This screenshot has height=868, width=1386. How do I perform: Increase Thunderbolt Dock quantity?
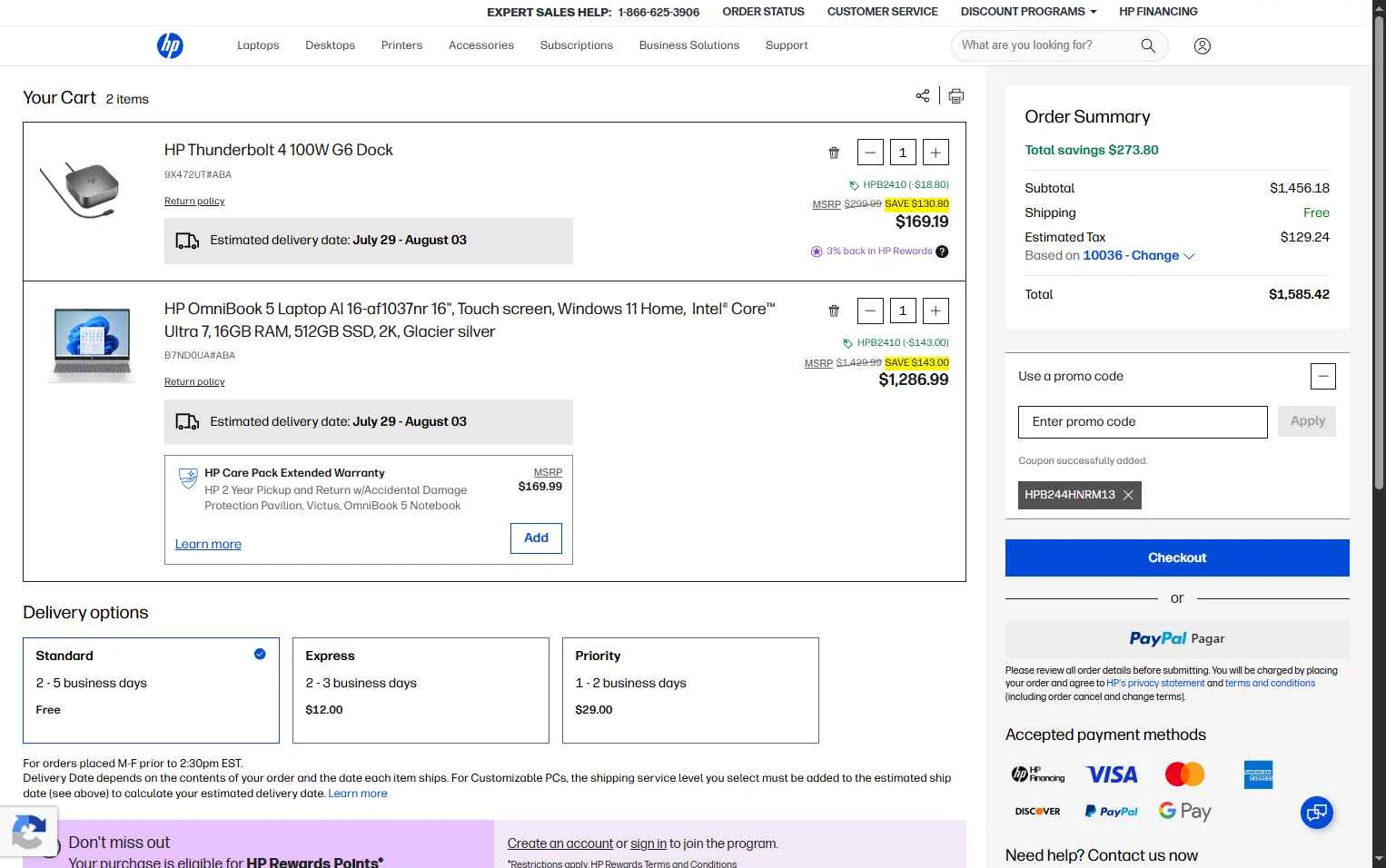coord(936,153)
